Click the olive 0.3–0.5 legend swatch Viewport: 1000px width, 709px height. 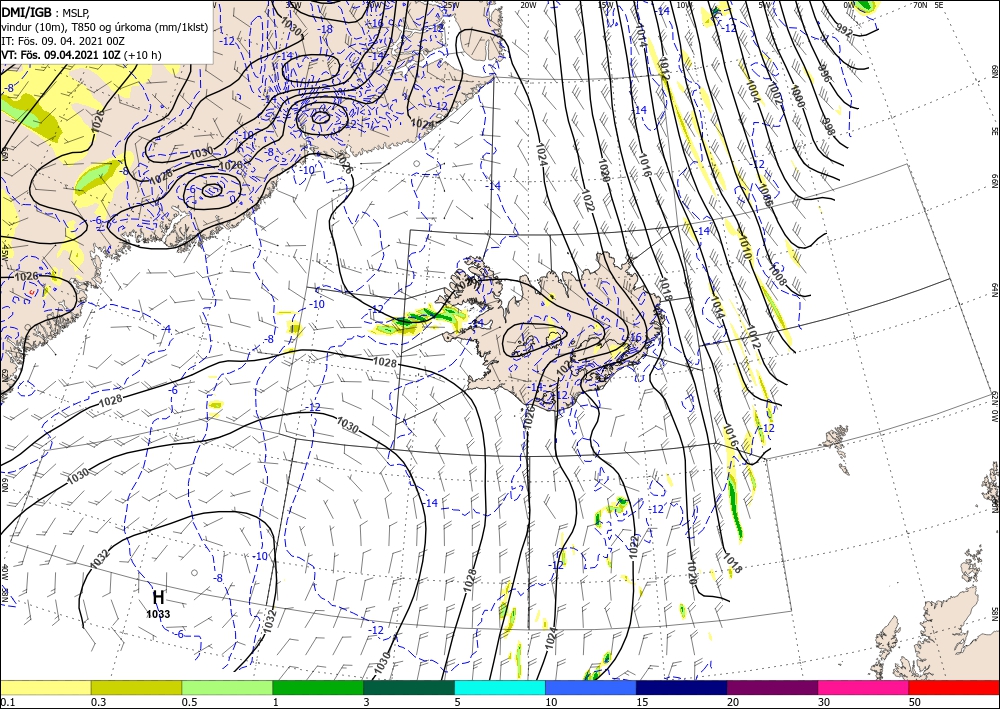click(x=136, y=687)
